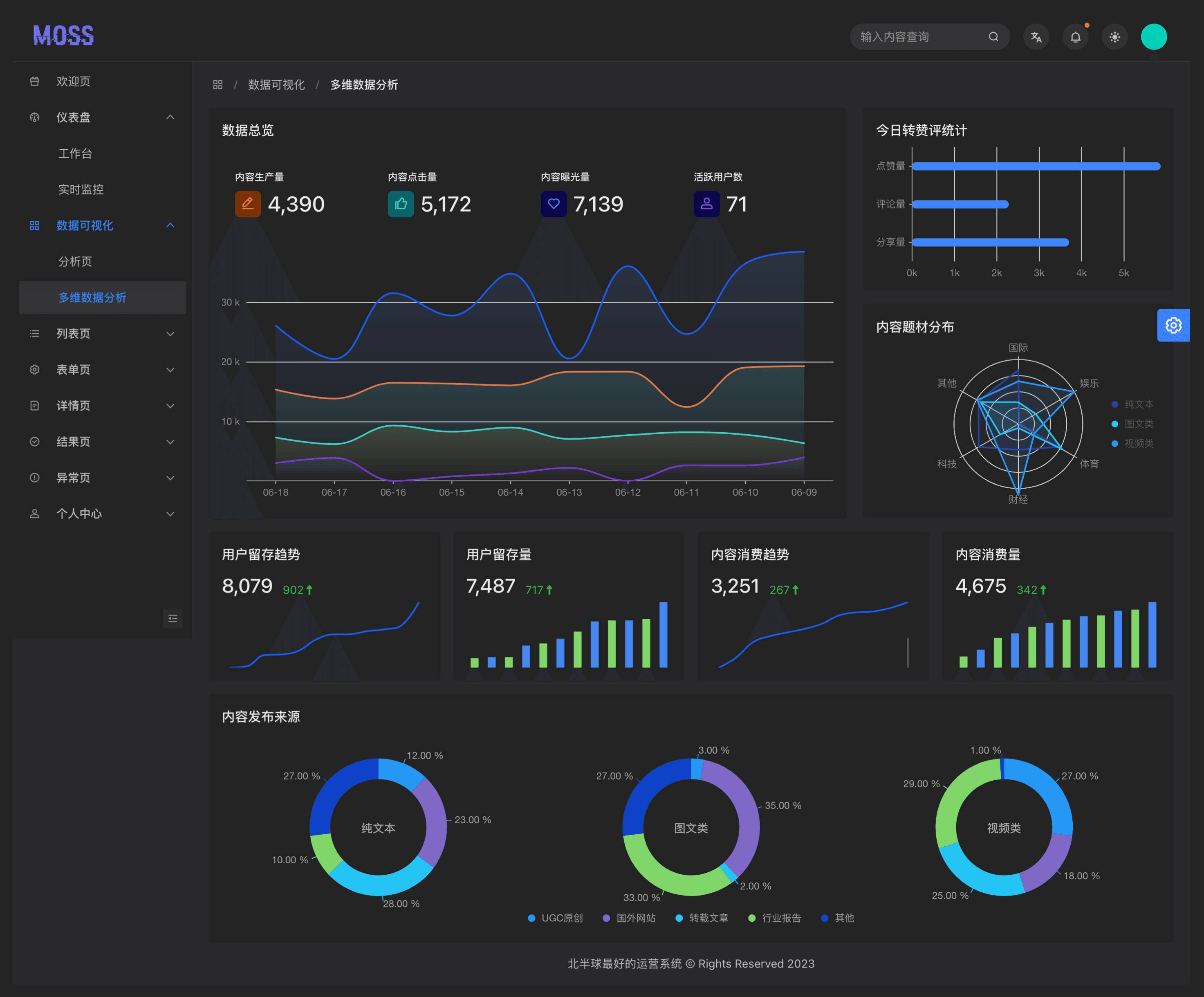
Task: Click the 列表页 list icon
Action: 34,334
